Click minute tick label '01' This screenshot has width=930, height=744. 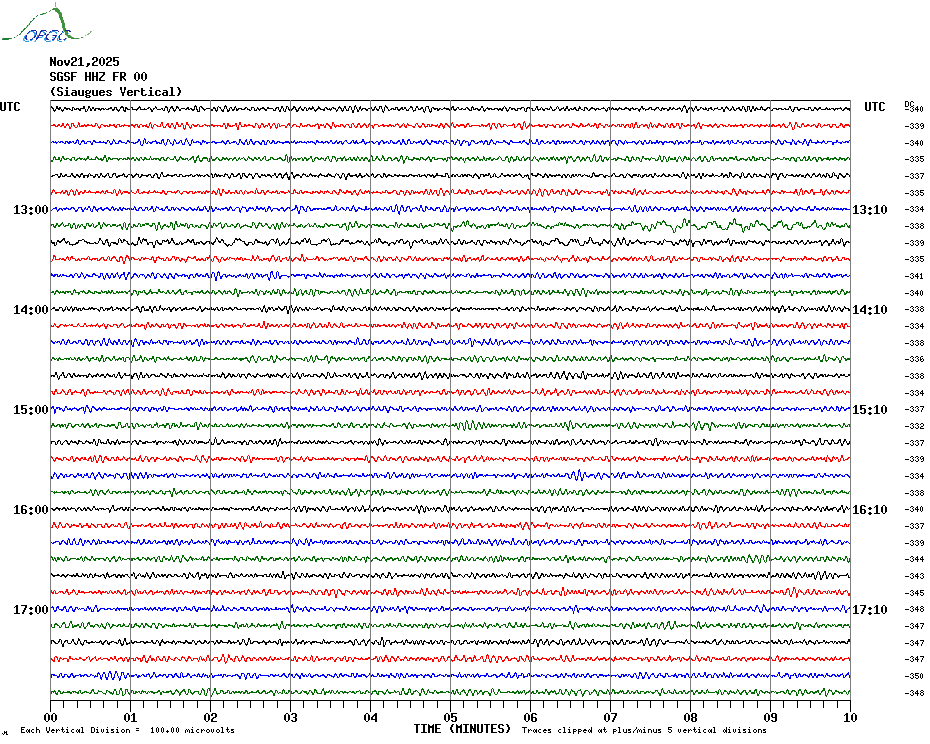[130, 717]
